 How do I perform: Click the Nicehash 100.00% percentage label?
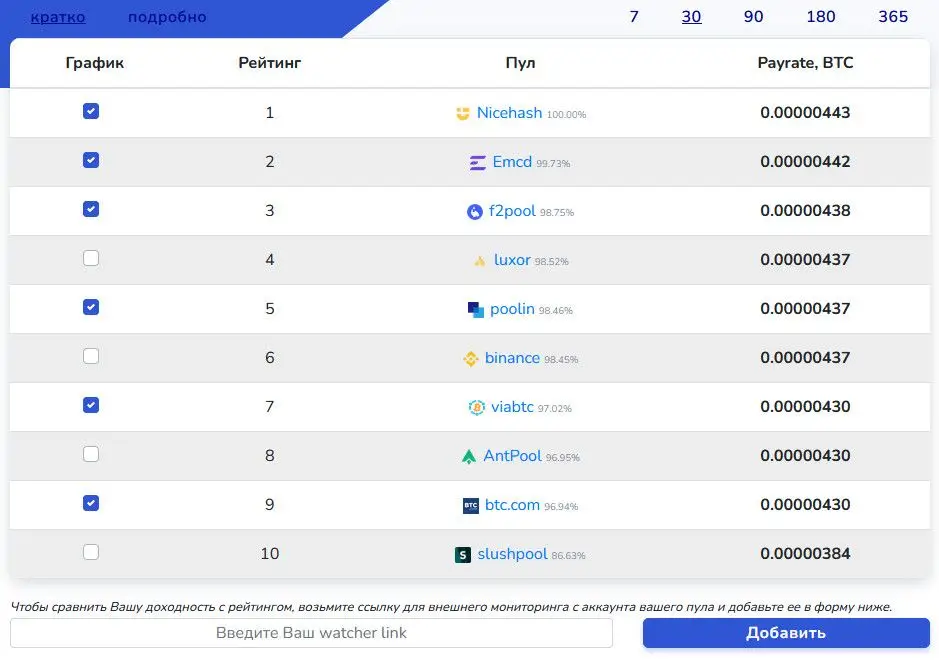[x=567, y=114]
